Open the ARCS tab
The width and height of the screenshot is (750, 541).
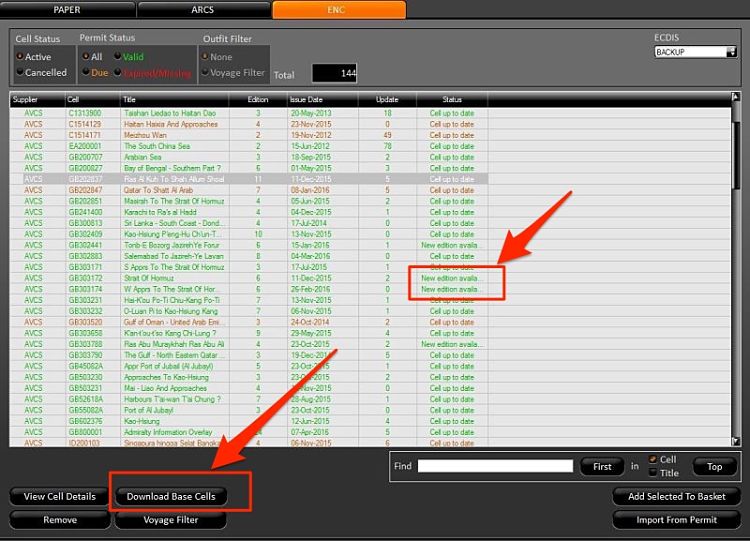pos(201,10)
